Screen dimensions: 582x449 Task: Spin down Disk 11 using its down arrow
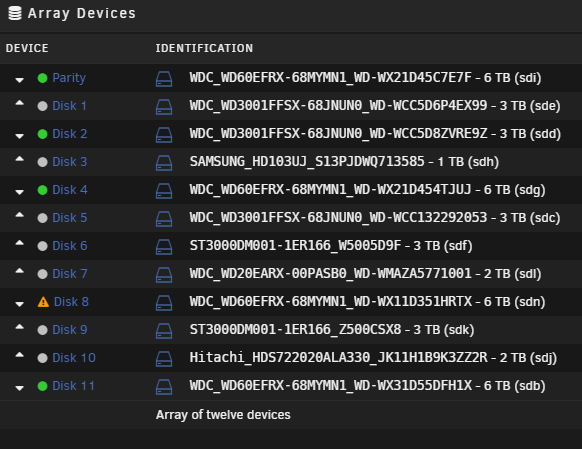click(x=20, y=388)
